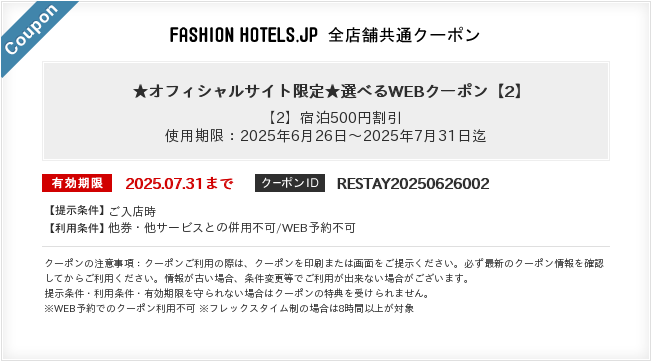654x362 pixels.
Task: Select the 全店舗共通クーポン heading
Action: (404, 35)
